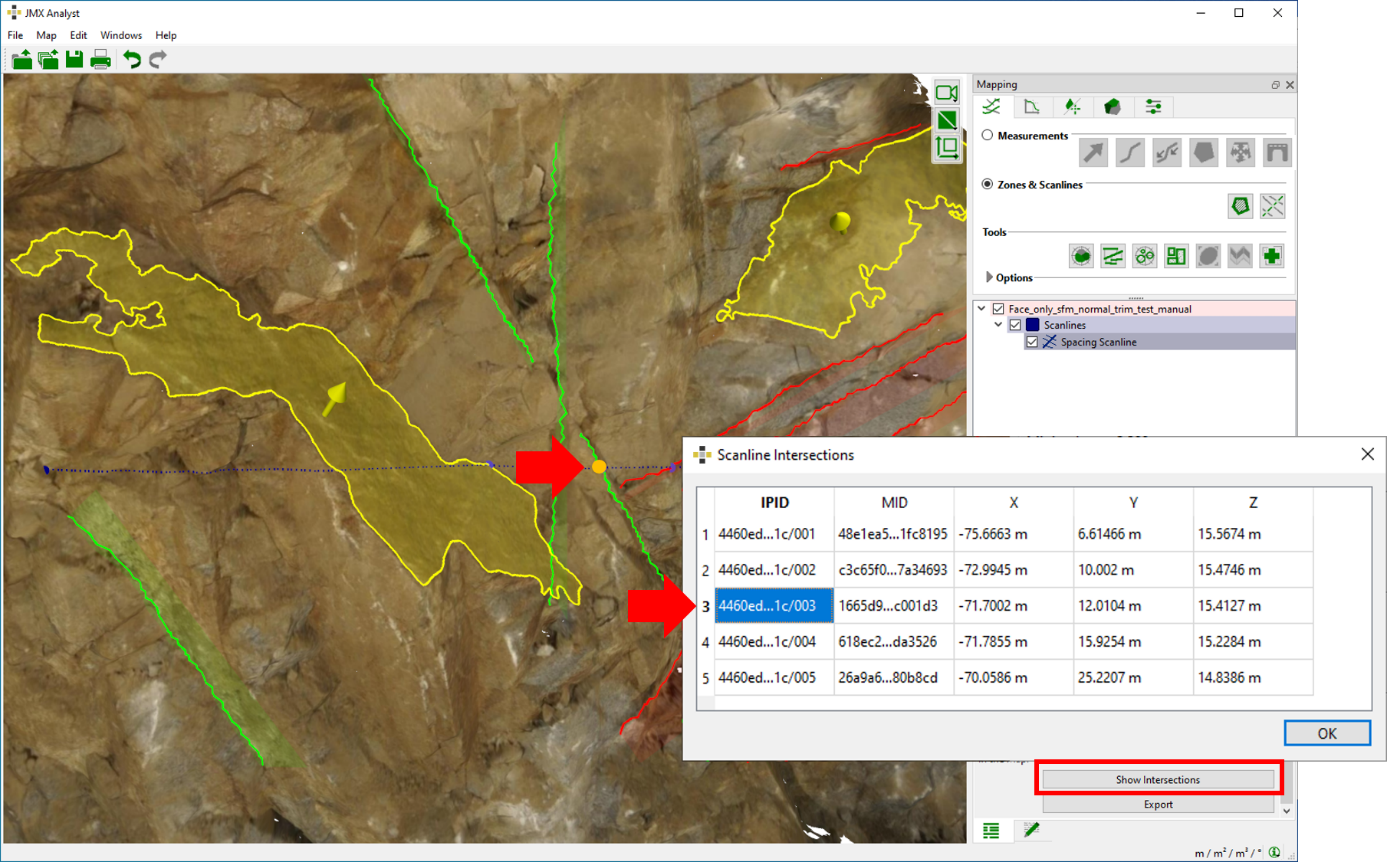Collapse the Scanlines tree node
Viewport: 1387px width, 862px height.
pyautogui.click(x=999, y=325)
